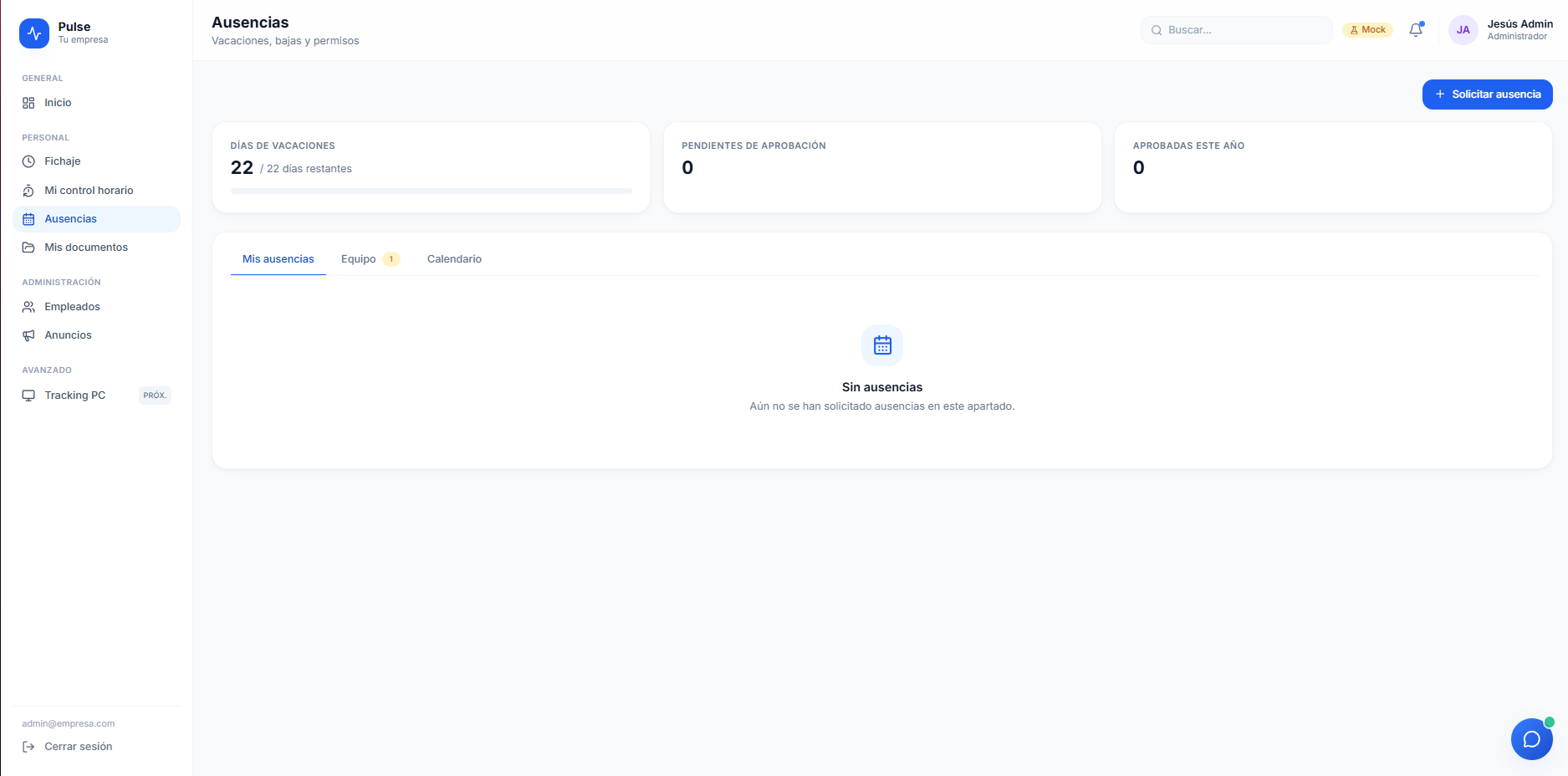Click the 'Sin ausencias' heading

(882, 387)
